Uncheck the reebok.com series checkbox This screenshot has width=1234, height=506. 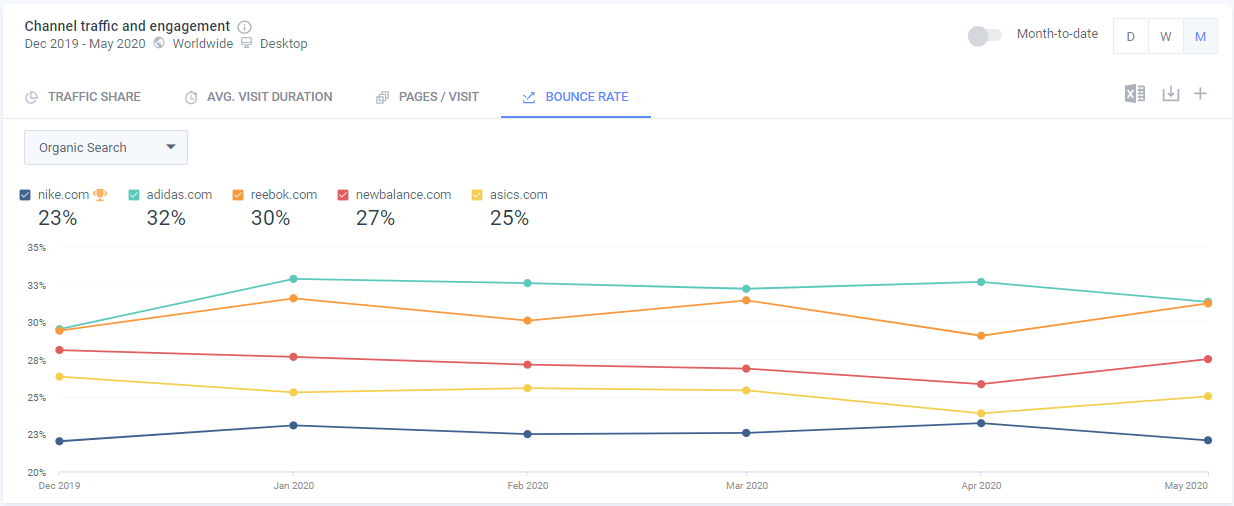(x=238, y=195)
